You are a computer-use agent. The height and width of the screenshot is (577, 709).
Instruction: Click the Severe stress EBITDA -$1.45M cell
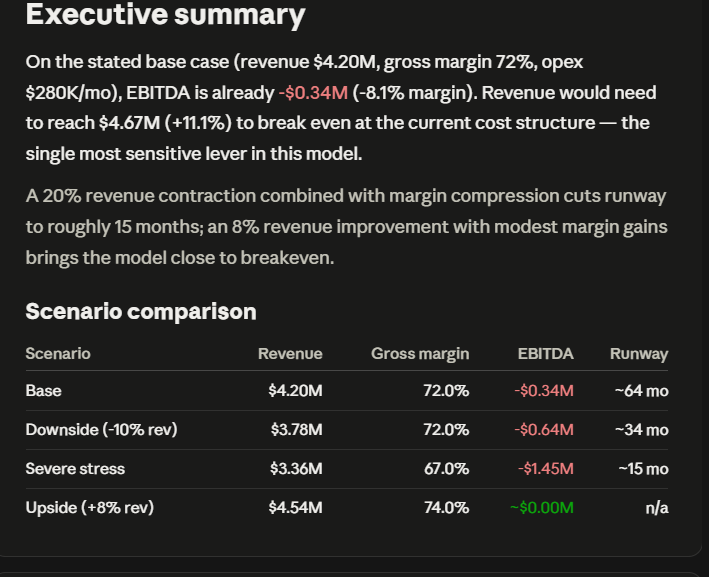point(546,468)
